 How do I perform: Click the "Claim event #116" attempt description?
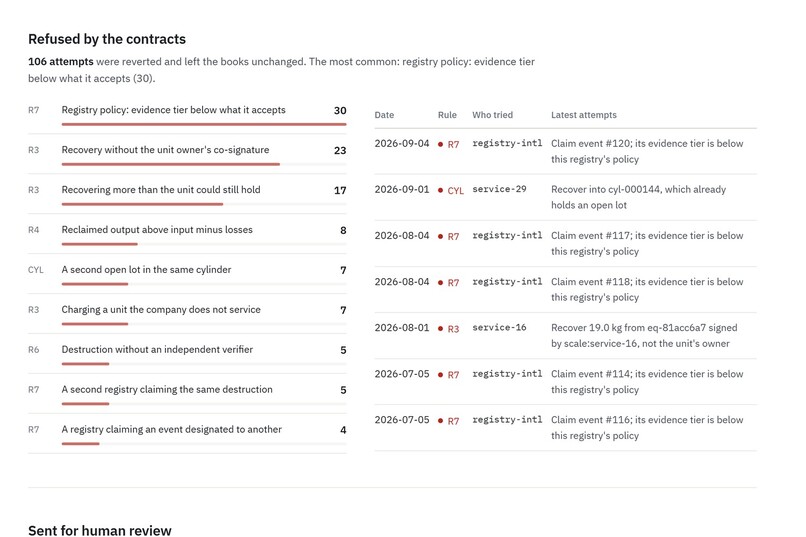click(647, 428)
